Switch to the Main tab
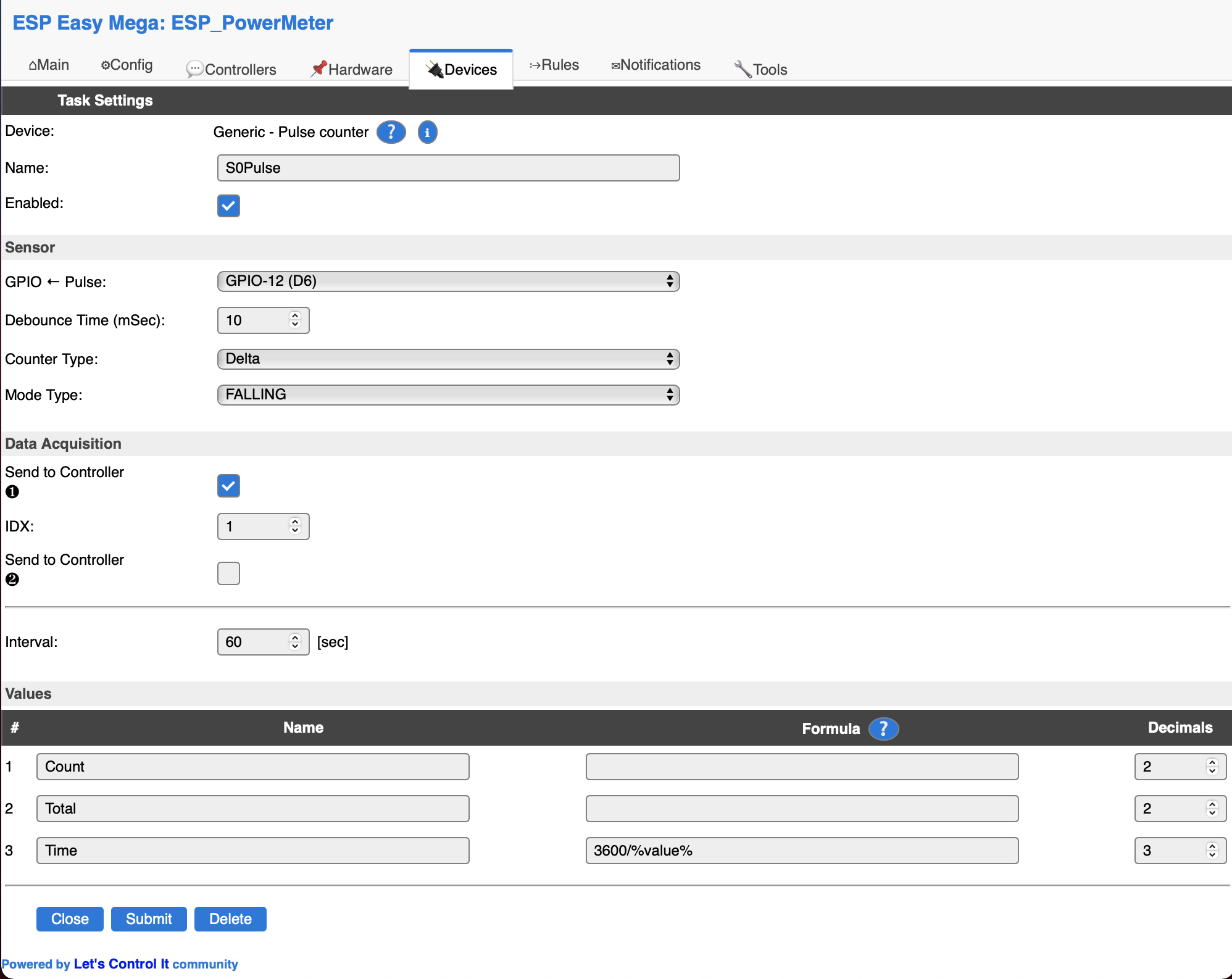 (x=49, y=65)
